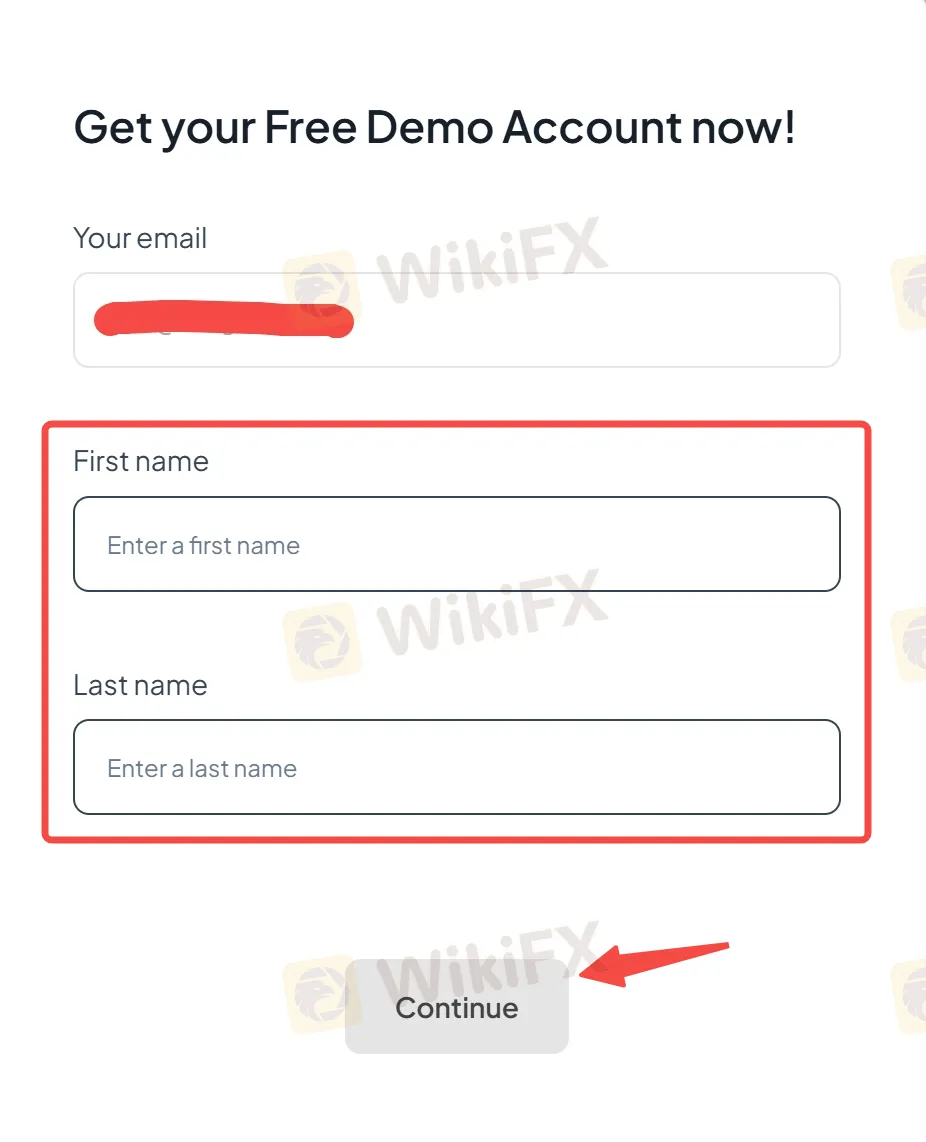Click the red scribble hiding the email address
This screenshot has height=1142, width=926.
[224, 318]
